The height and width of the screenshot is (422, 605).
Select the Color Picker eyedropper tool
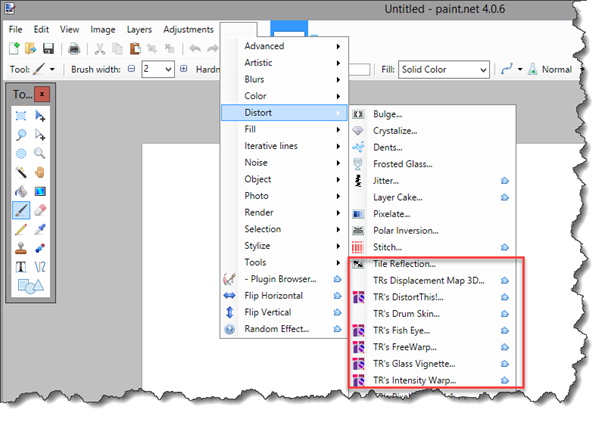40,229
